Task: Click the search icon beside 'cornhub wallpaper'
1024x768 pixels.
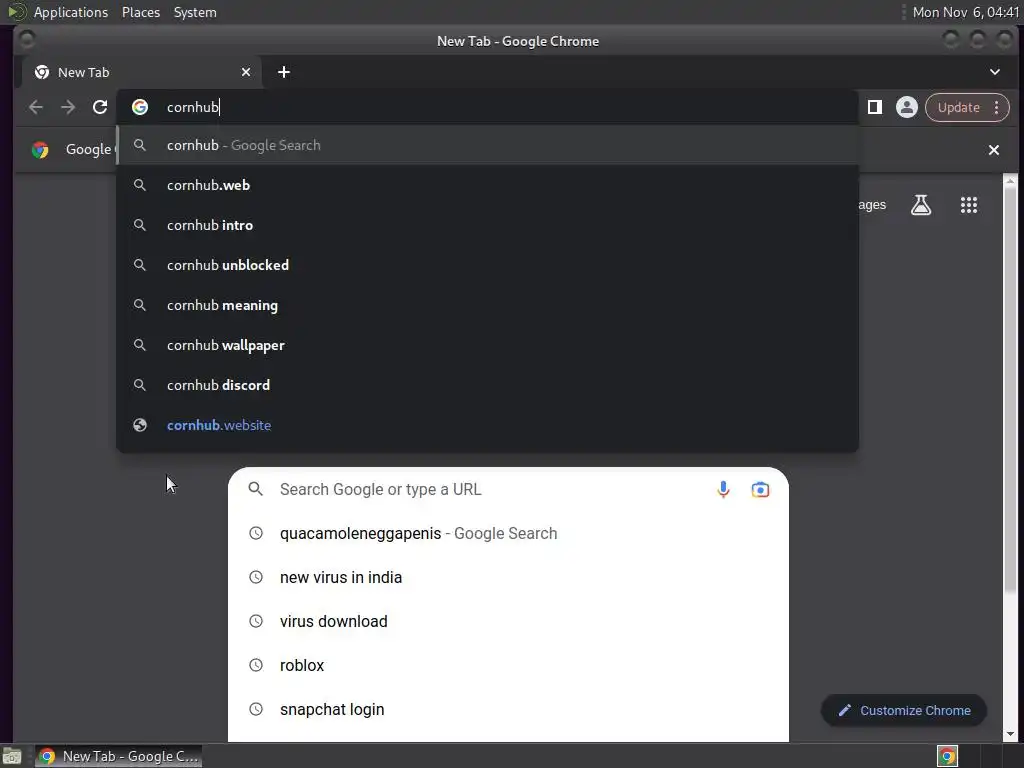Action: [x=140, y=345]
